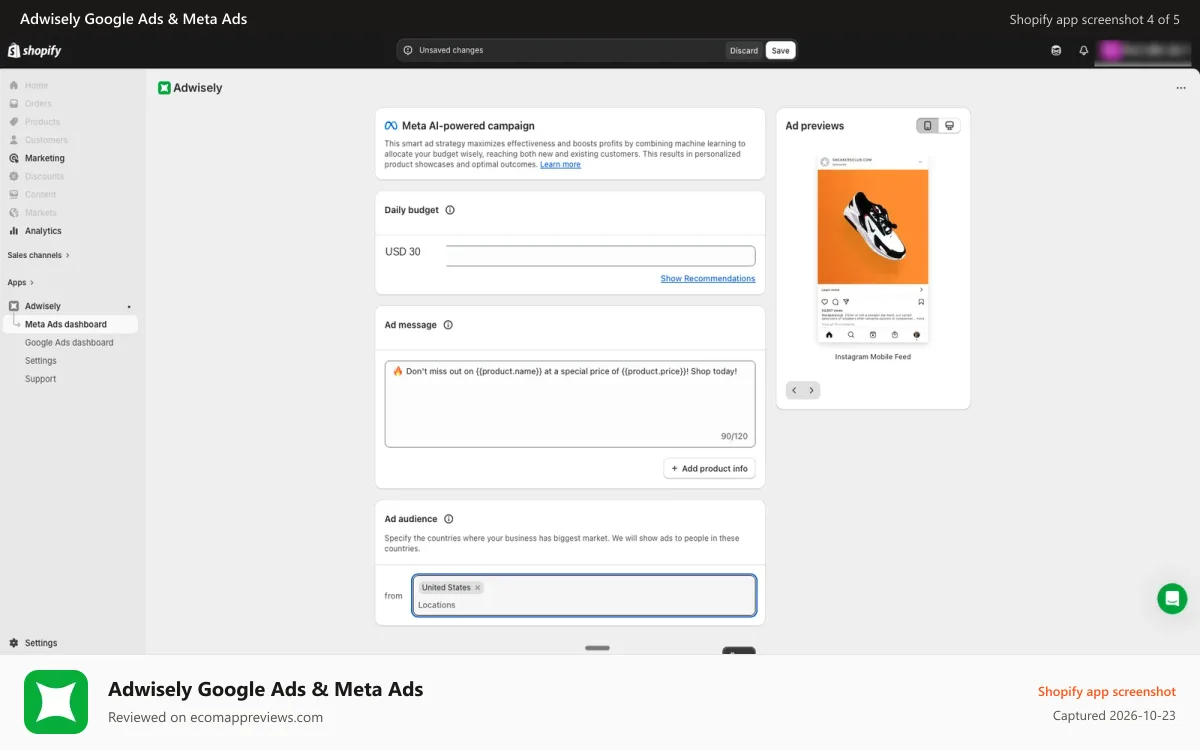Switch ad preview to mobile view

pyautogui.click(x=928, y=125)
